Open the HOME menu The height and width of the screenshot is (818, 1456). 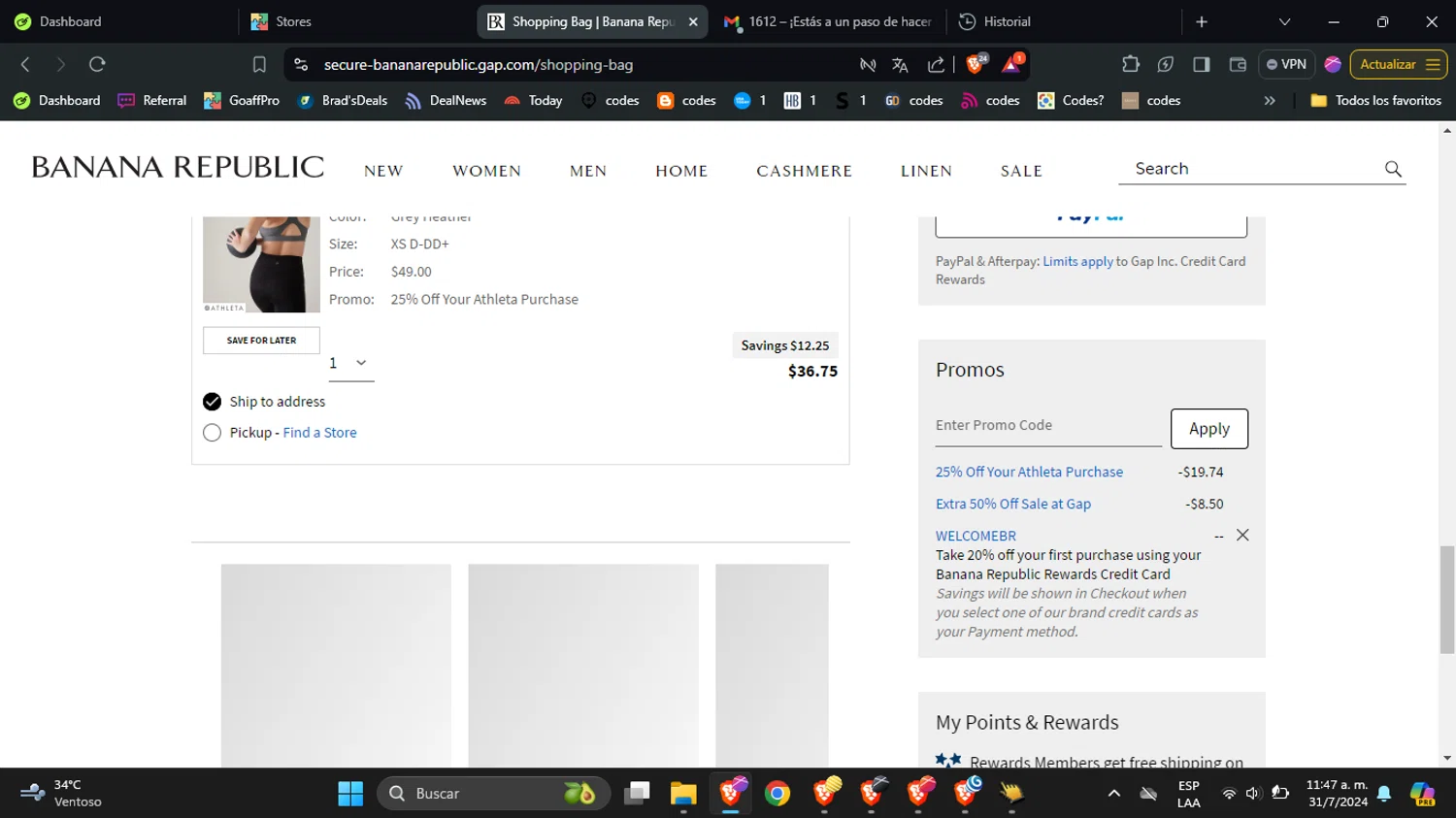coord(681,171)
